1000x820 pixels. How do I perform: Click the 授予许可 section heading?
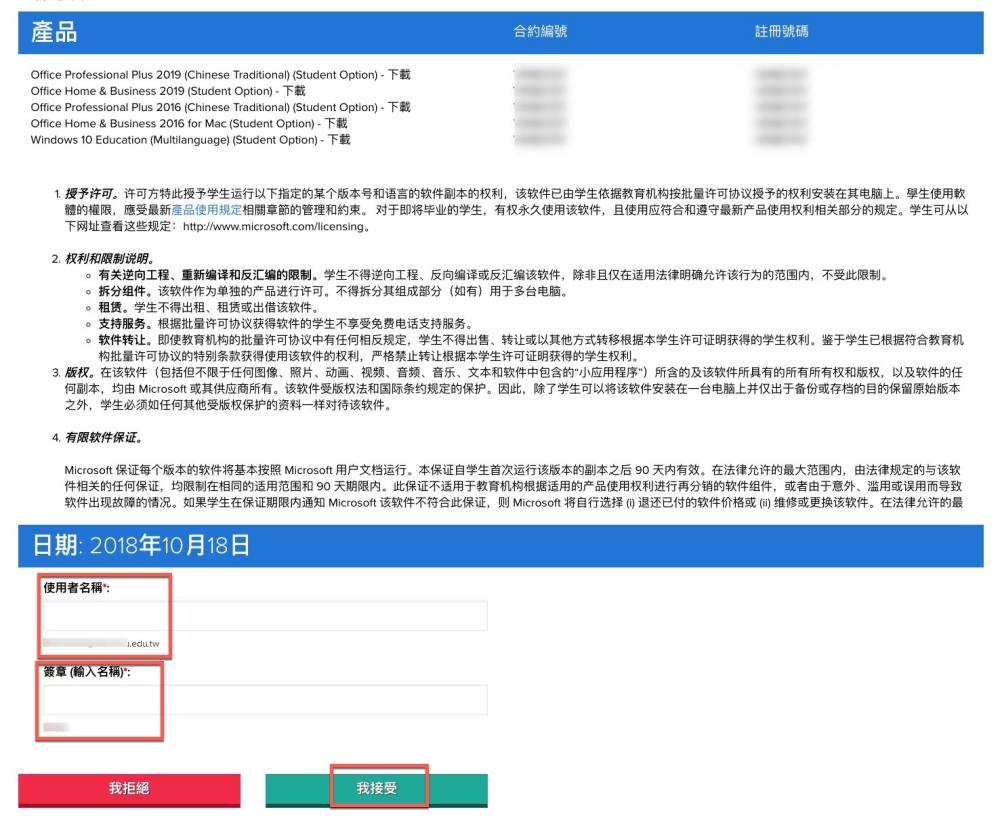[x=91, y=194]
